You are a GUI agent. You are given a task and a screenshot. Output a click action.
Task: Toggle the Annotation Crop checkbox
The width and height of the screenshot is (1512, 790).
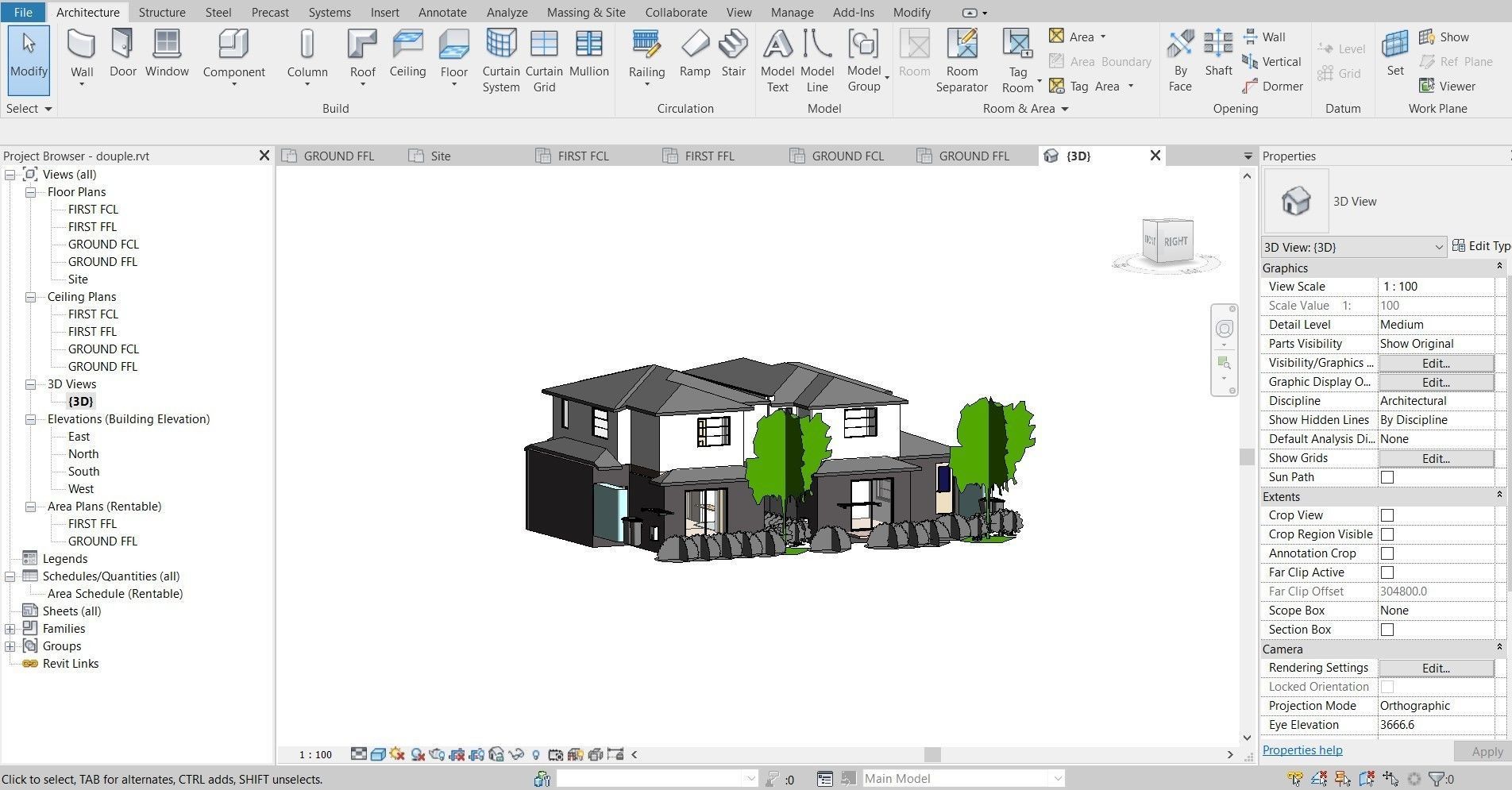point(1387,553)
